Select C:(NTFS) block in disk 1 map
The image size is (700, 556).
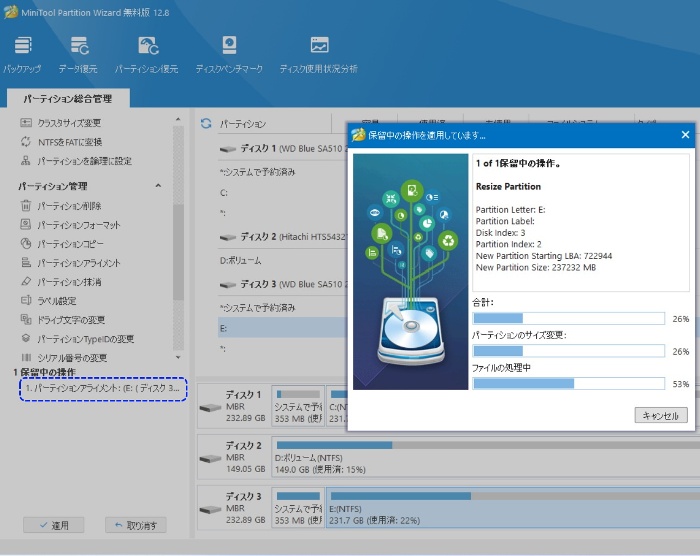pos(338,406)
